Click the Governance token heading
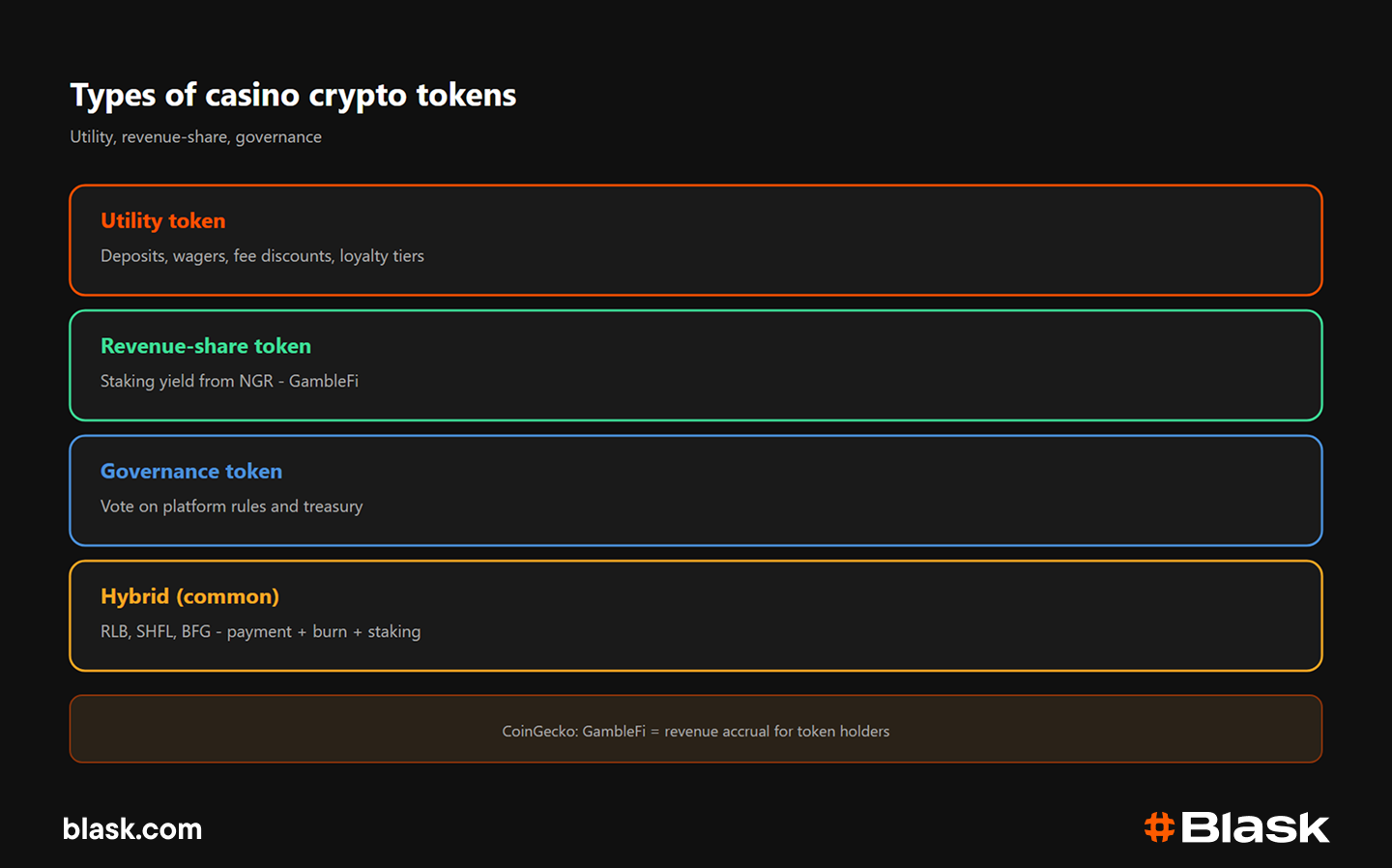The width and height of the screenshot is (1392, 868). click(x=191, y=472)
